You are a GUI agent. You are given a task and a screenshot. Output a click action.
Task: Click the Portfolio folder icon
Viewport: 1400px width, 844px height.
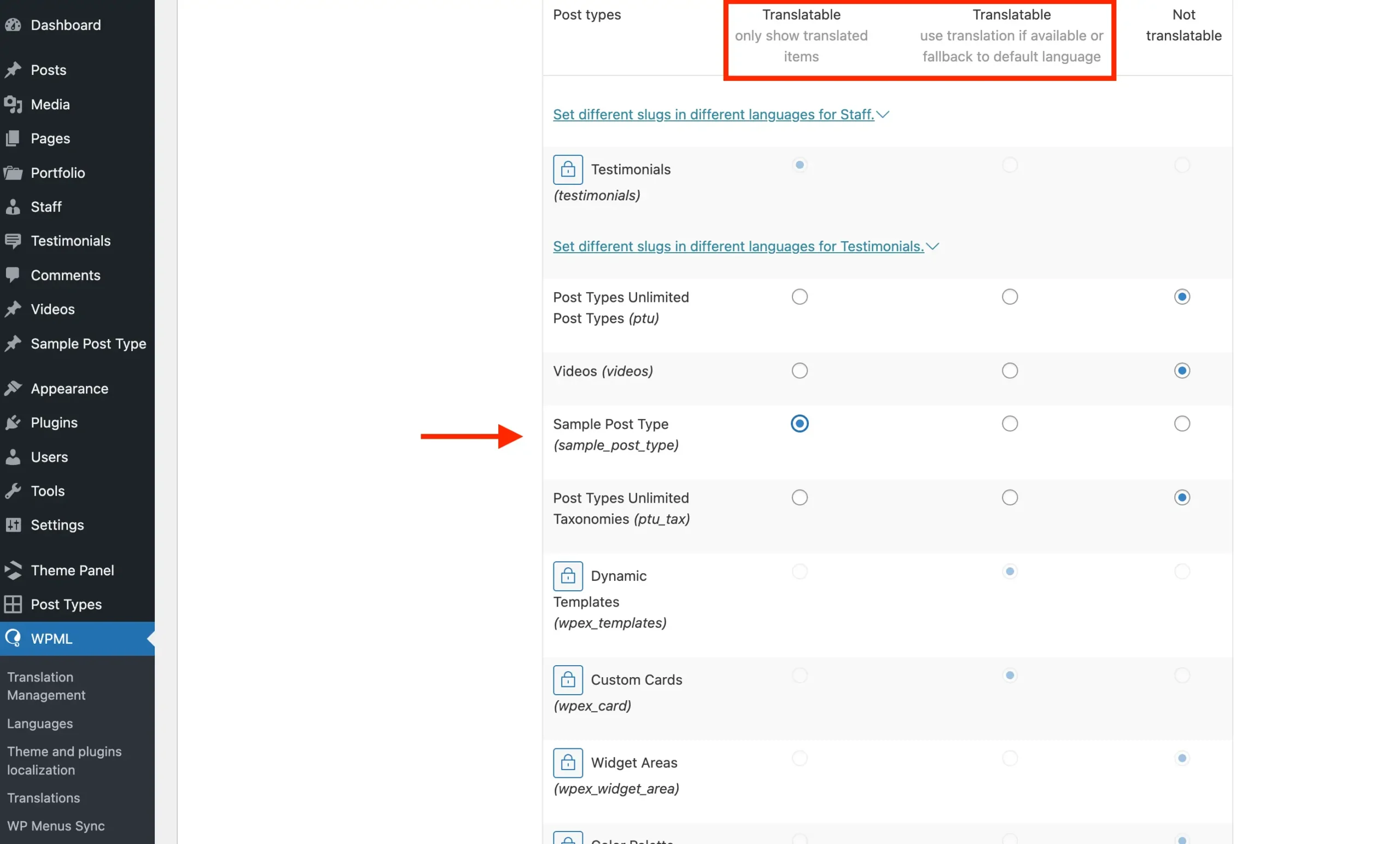tap(13, 173)
